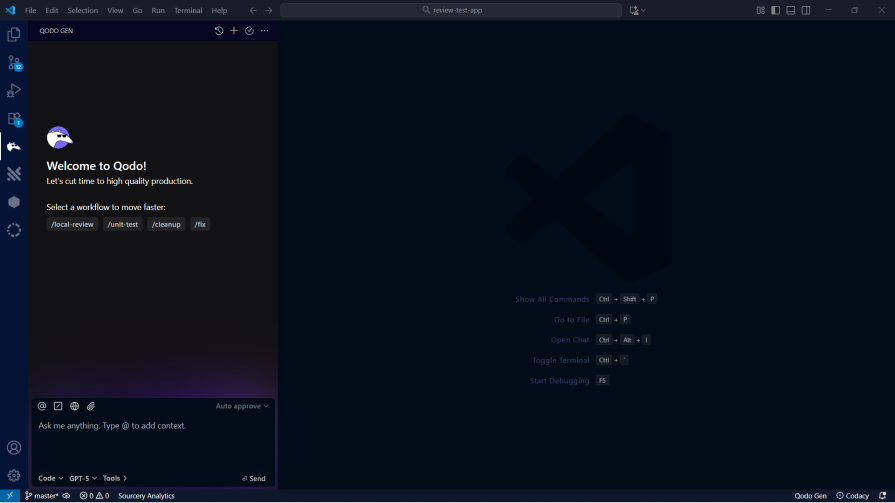Toggle the secondary side bar layout button
The image size is (895, 503).
[805, 10]
